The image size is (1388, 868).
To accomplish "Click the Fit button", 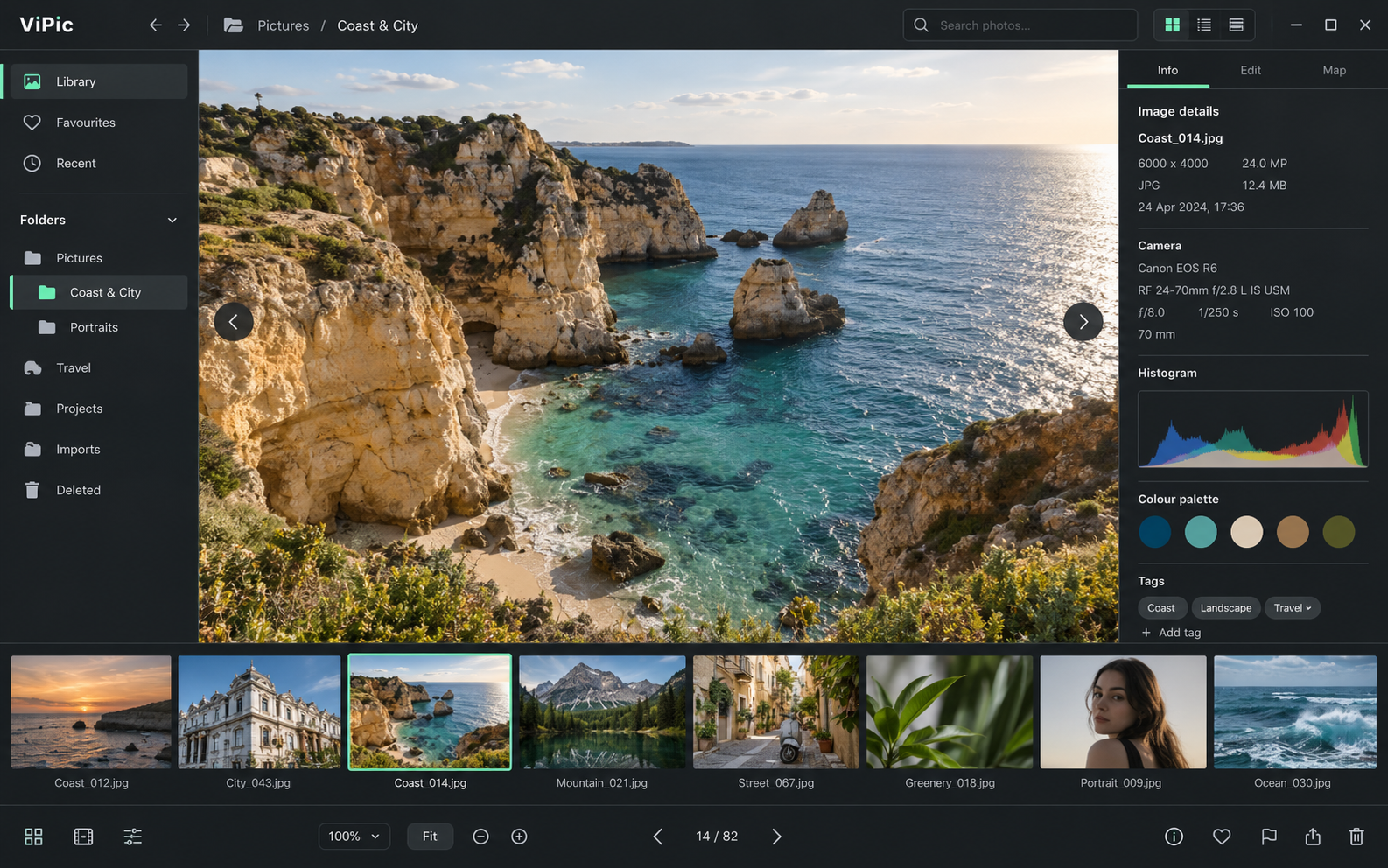I will click(430, 836).
